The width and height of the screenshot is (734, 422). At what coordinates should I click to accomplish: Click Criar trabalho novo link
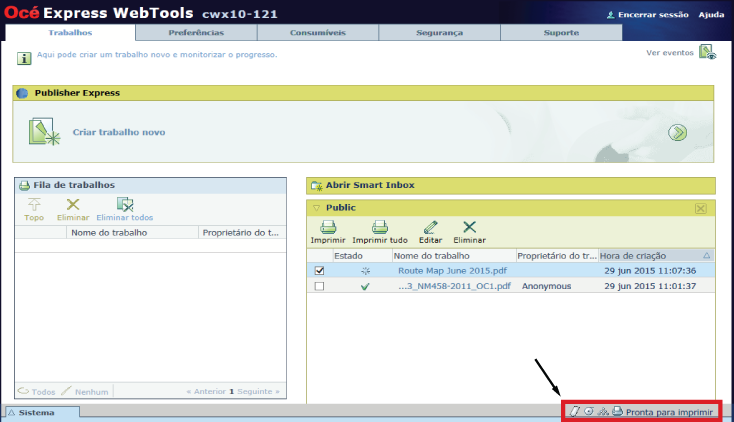pyautogui.click(x=119, y=132)
